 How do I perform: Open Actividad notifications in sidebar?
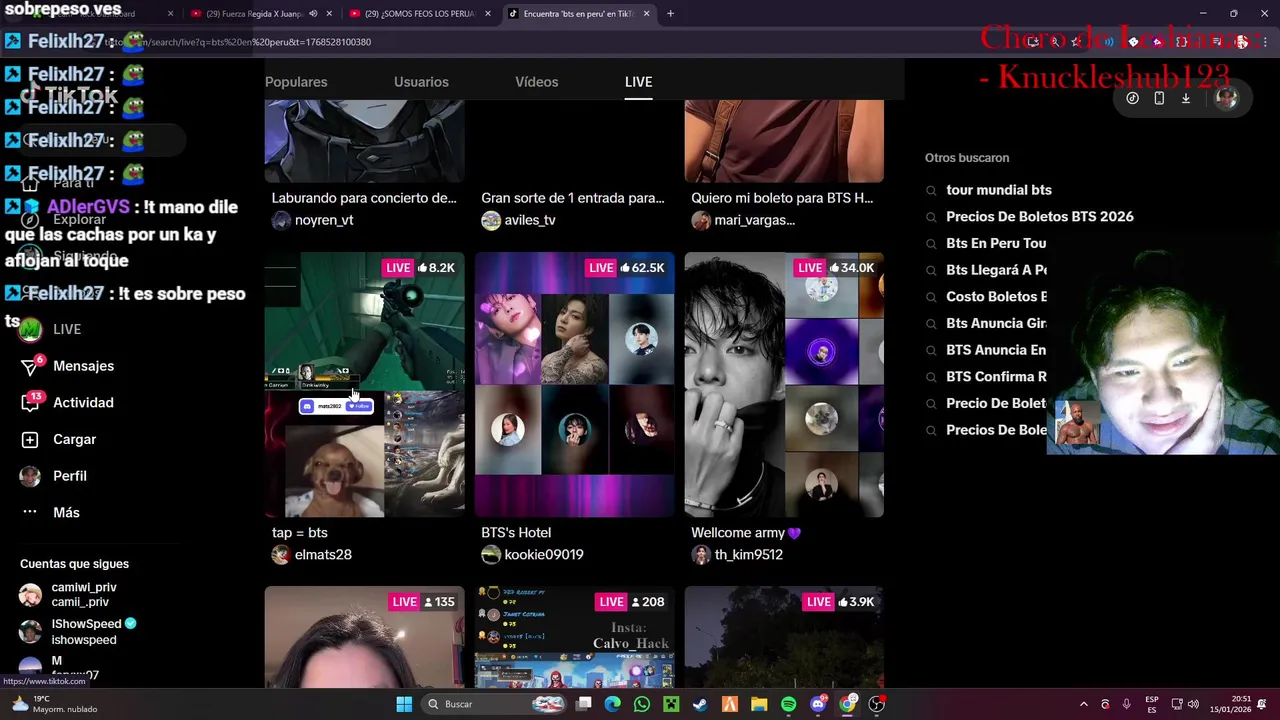coord(68,402)
